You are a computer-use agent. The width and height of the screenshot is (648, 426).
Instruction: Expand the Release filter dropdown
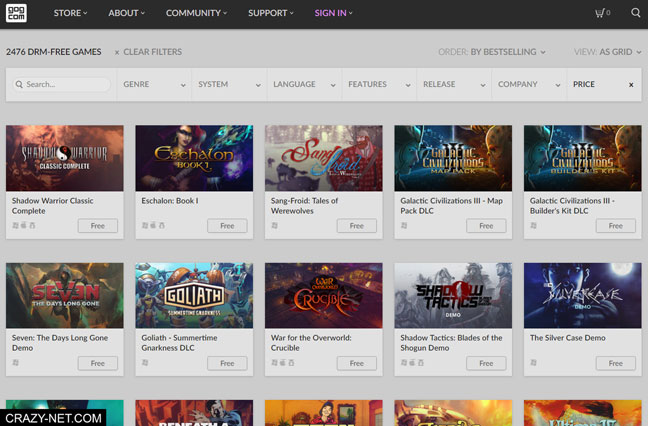454,84
